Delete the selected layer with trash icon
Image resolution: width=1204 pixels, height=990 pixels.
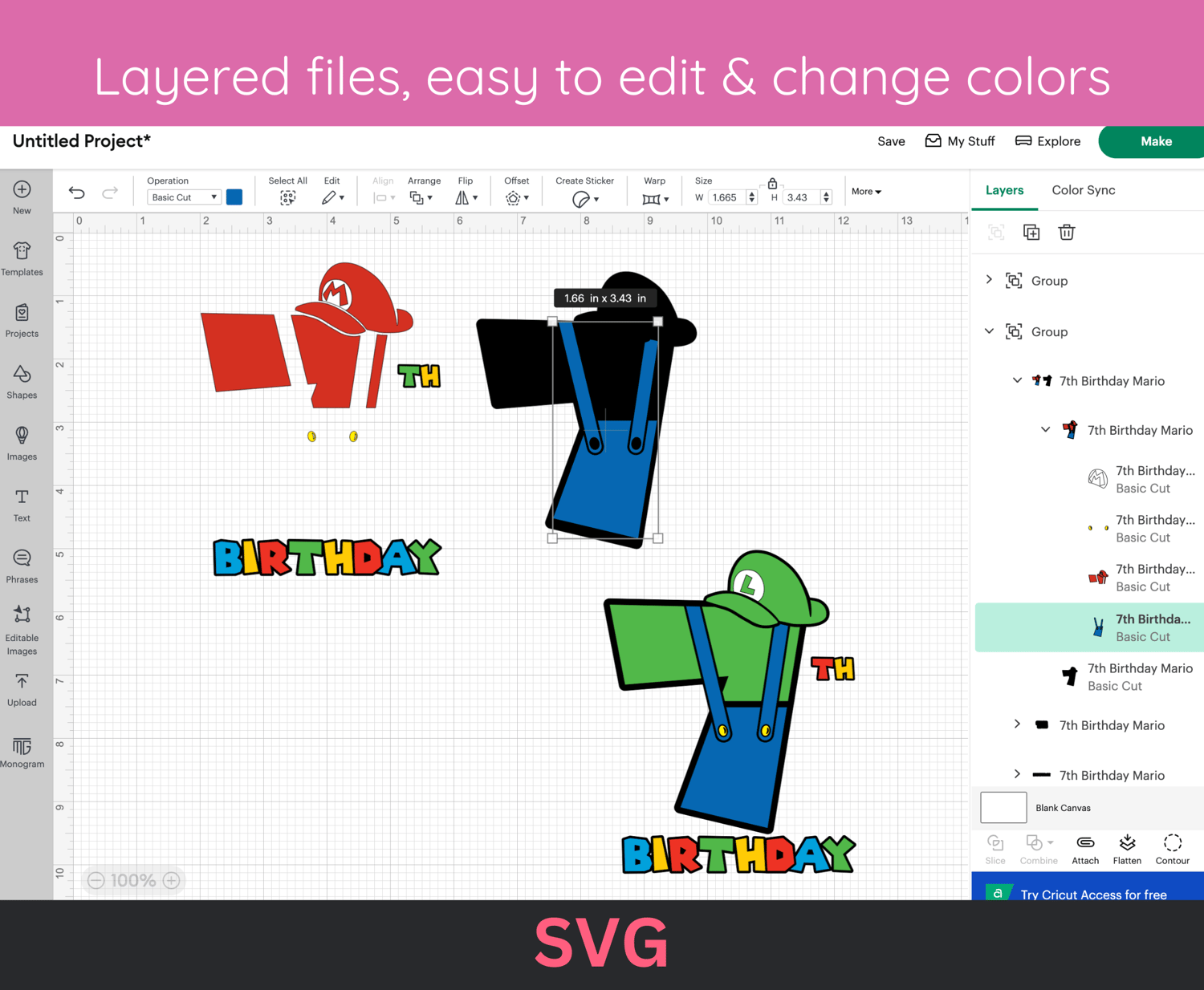point(1067,233)
